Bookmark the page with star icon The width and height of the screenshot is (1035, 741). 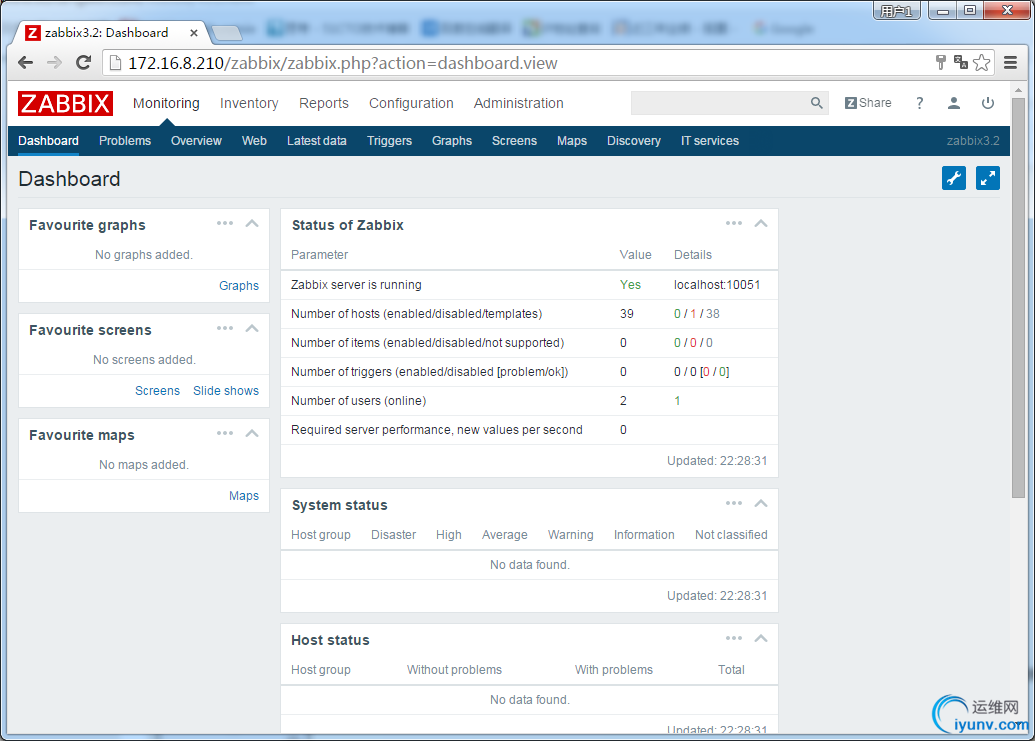click(x=982, y=63)
